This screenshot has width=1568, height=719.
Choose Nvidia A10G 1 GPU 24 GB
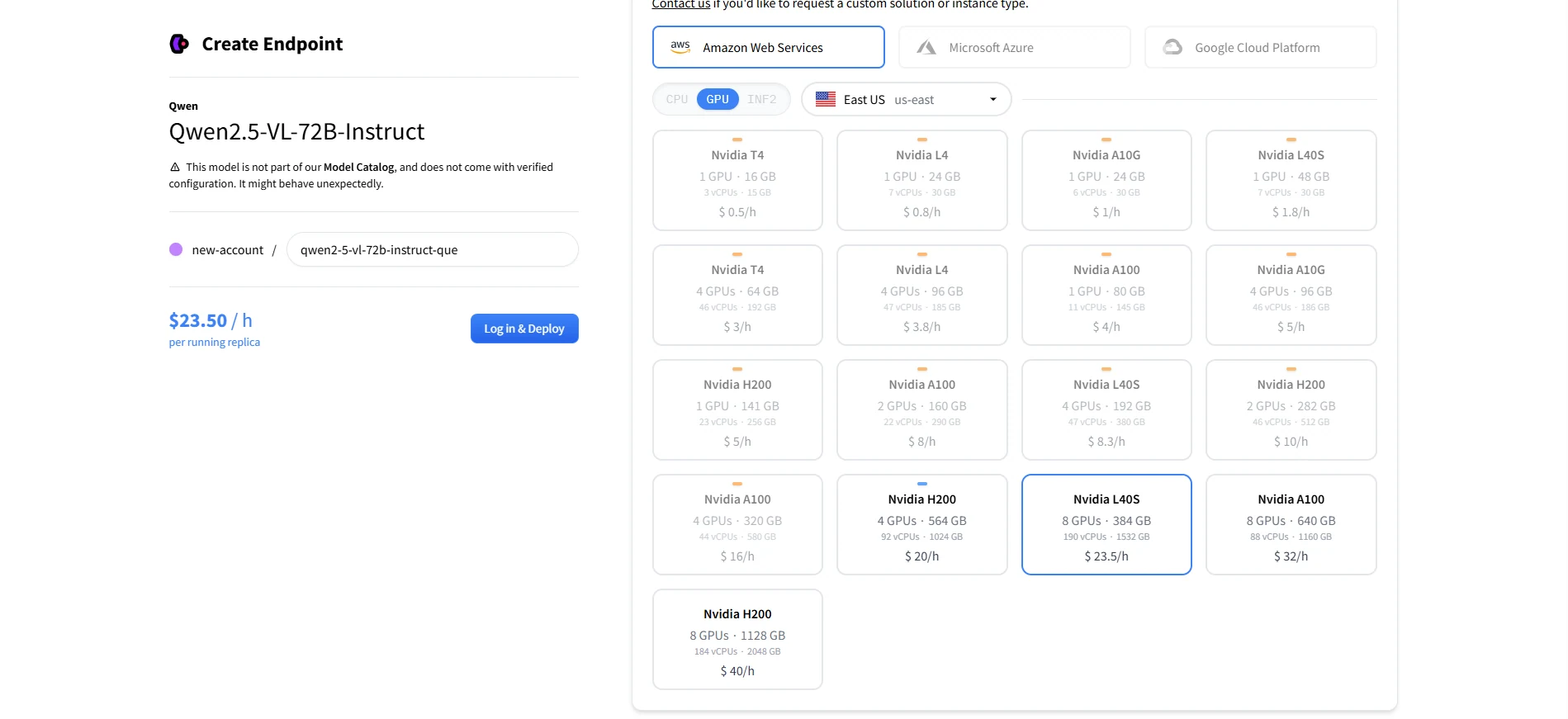(x=1106, y=180)
